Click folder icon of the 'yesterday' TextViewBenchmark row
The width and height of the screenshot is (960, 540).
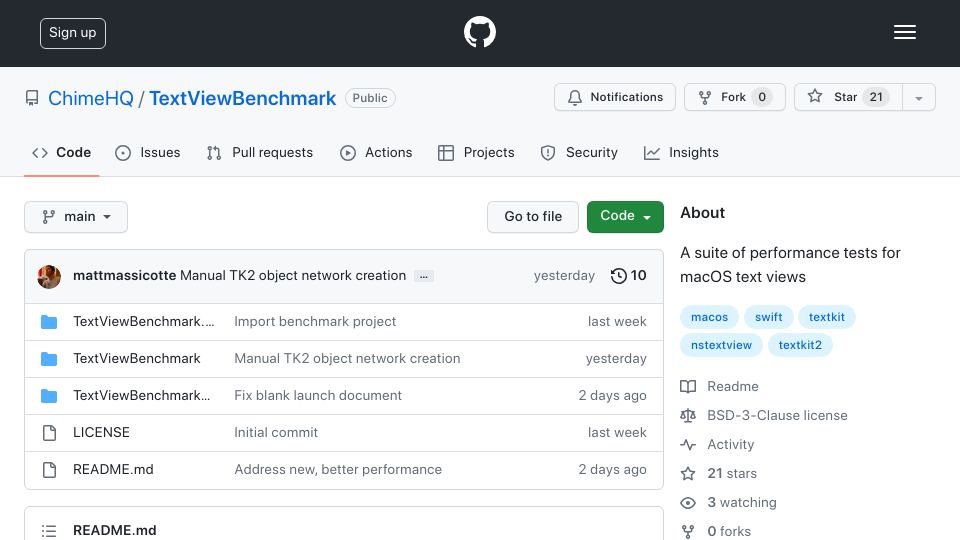[x=49, y=359]
